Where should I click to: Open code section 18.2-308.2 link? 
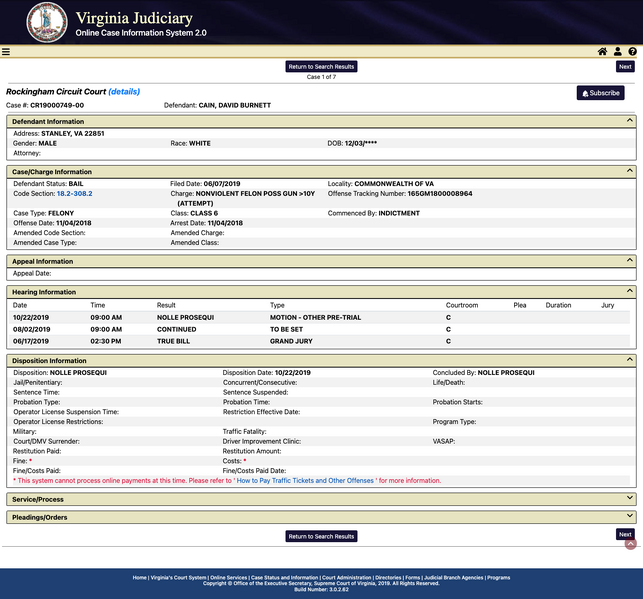[x=75, y=194]
